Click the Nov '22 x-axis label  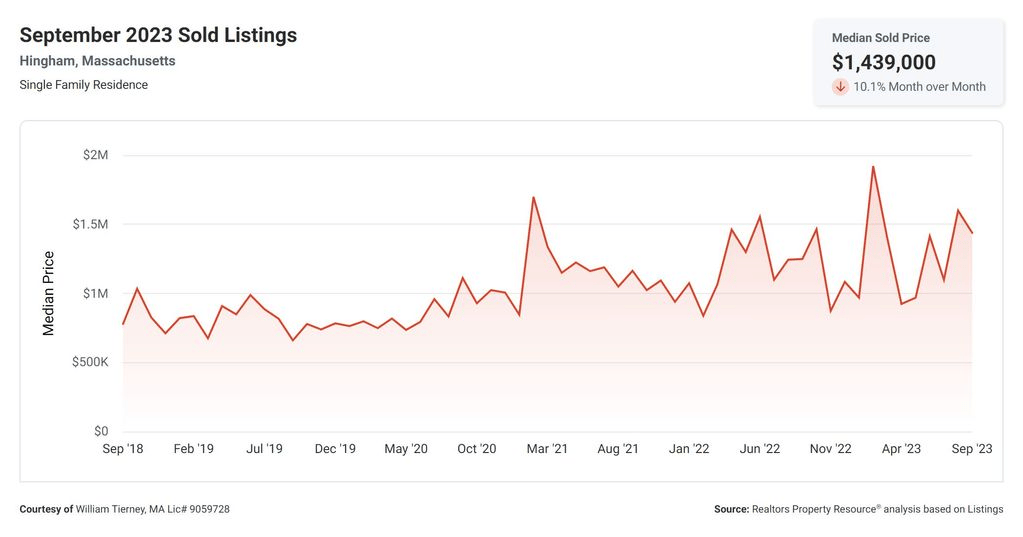[x=830, y=449]
